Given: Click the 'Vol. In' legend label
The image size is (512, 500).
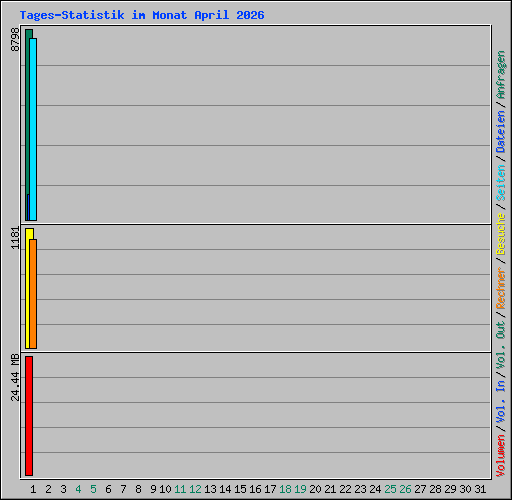Looking at the screenshot, I should (501, 402).
